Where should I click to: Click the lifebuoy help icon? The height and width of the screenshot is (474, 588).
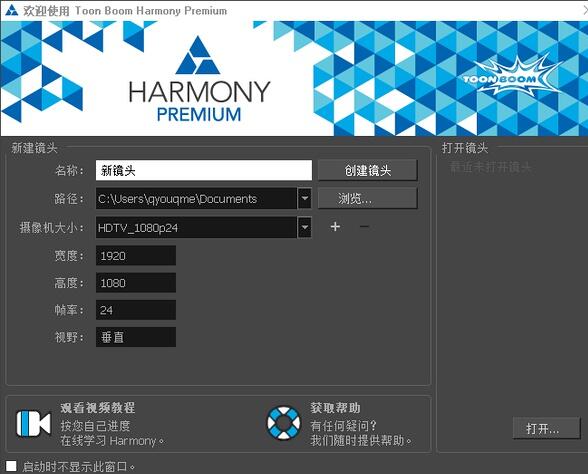pyautogui.click(x=284, y=423)
